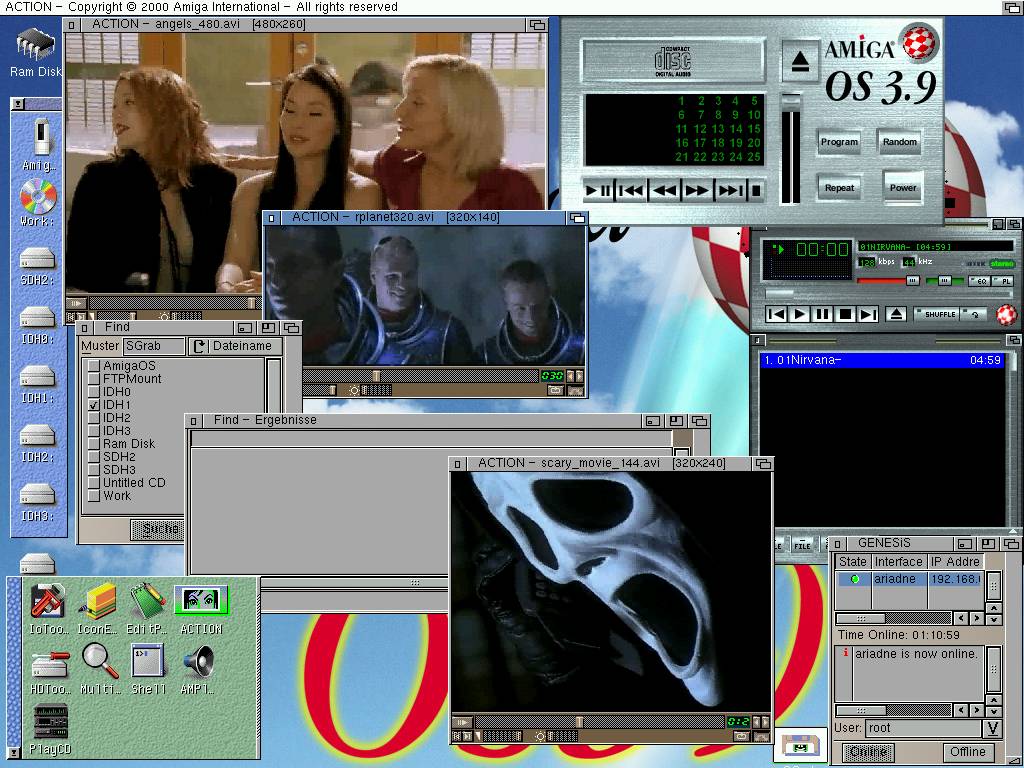Click the Interface column header in GENESIS
This screenshot has height=768, width=1024.
click(x=899, y=562)
